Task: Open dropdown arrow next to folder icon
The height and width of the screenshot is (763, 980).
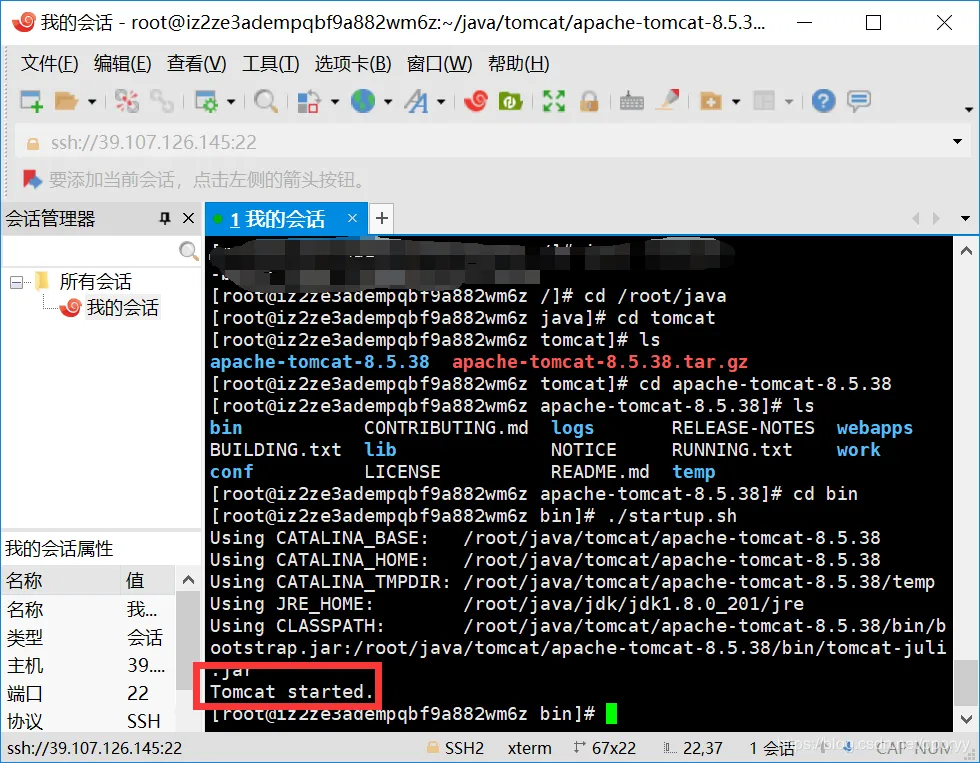Action: [x=92, y=101]
